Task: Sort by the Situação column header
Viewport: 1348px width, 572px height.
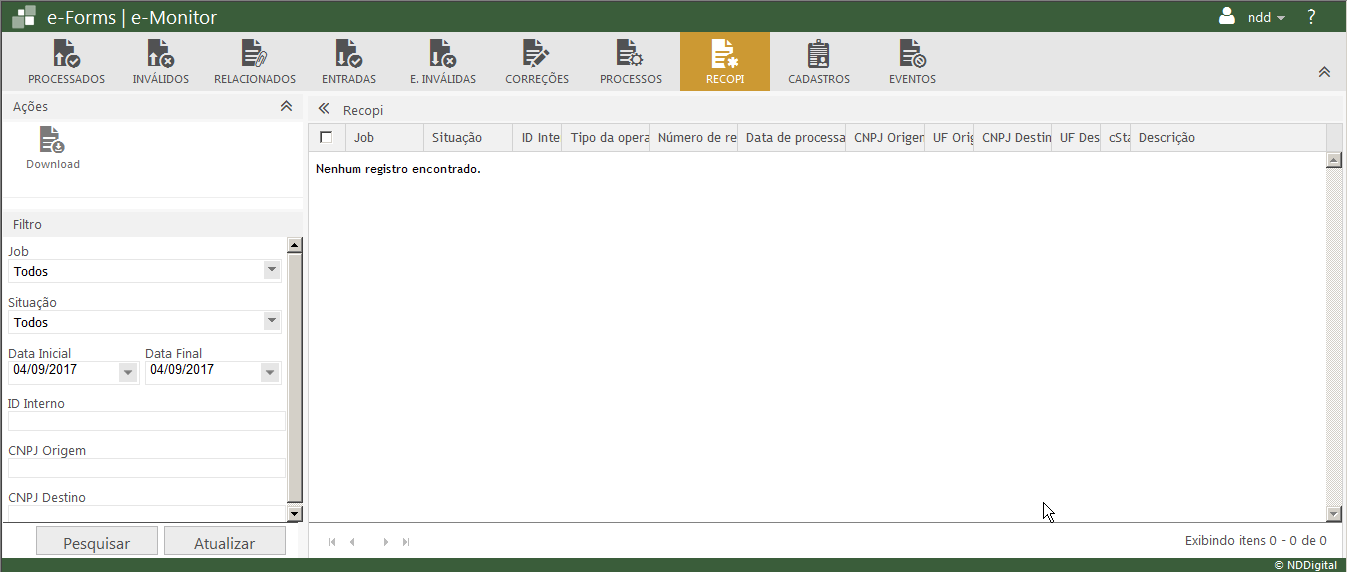Action: [468, 138]
